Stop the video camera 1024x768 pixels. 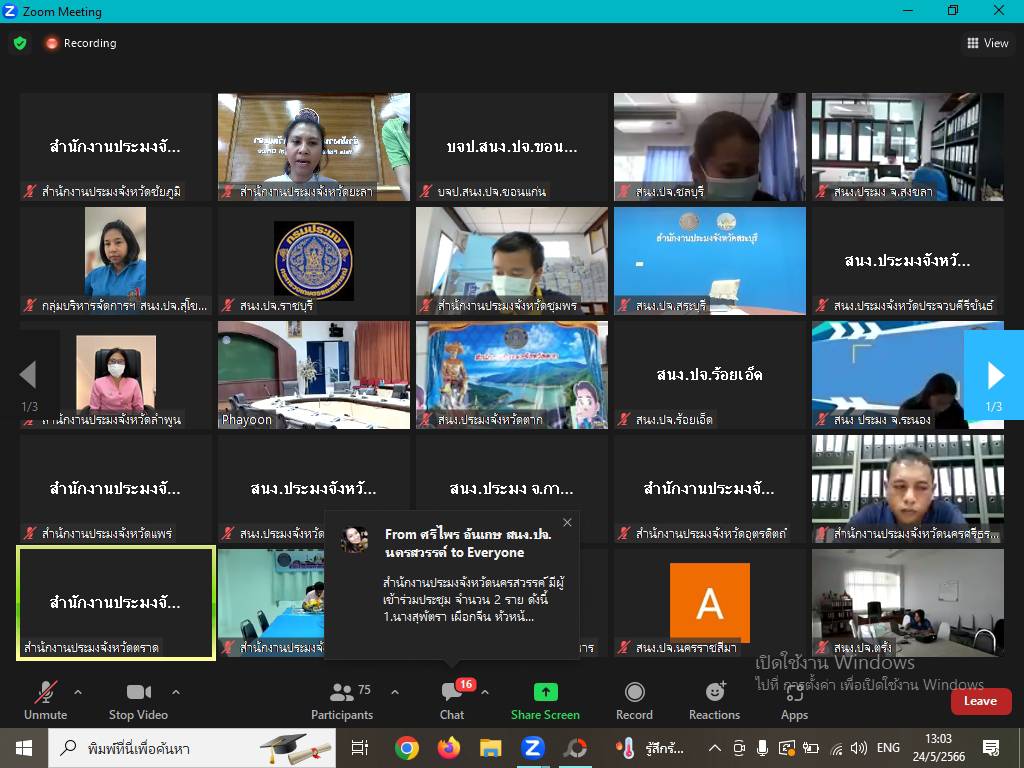point(138,701)
